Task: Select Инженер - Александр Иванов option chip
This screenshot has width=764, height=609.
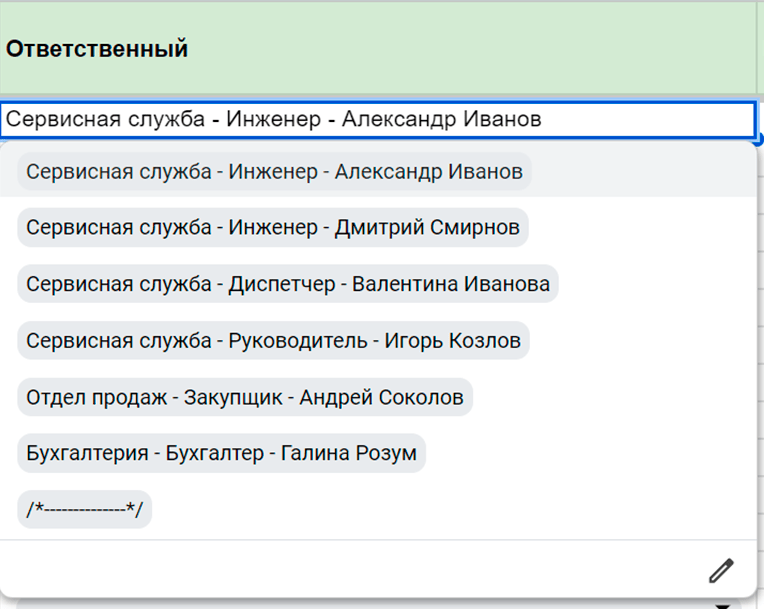Action: pos(274,172)
